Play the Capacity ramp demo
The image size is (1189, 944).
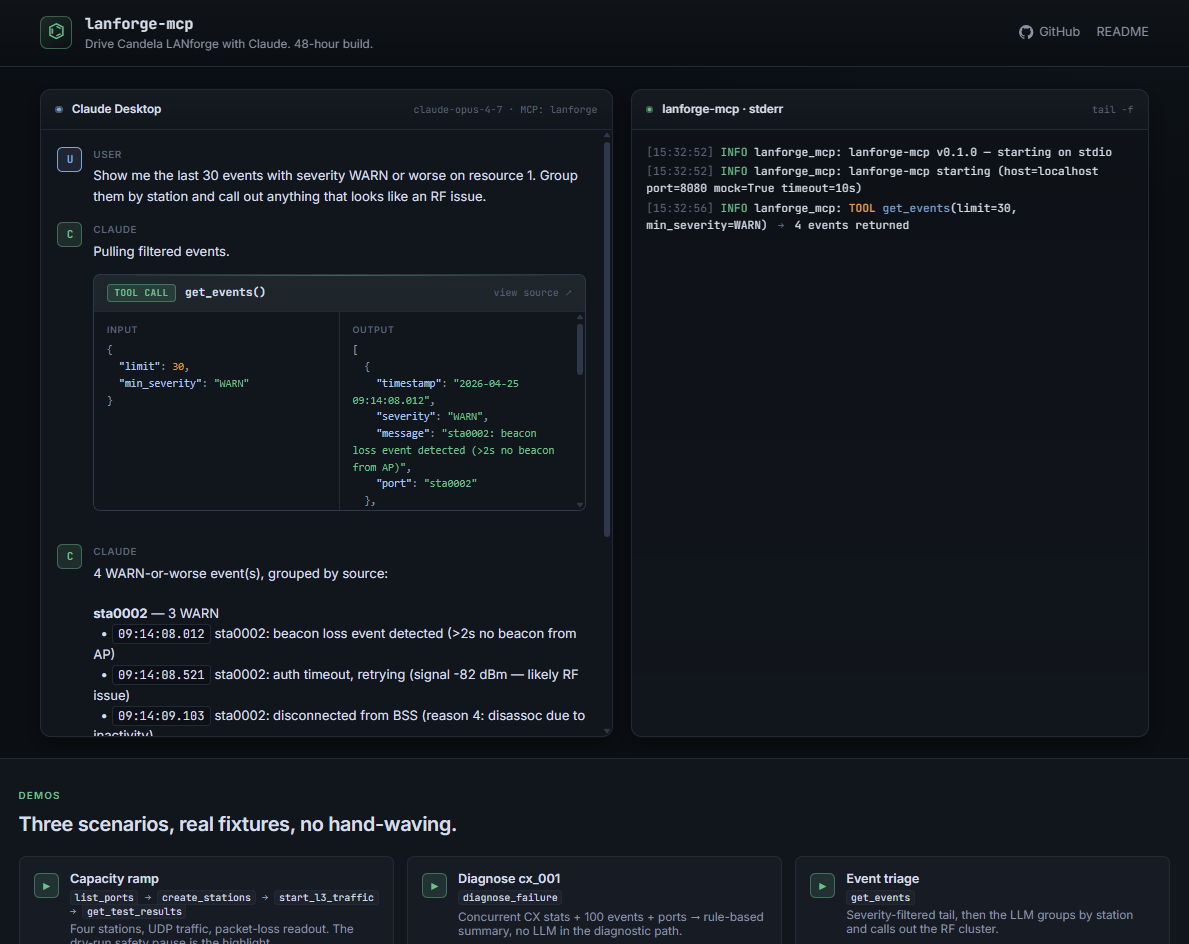click(46, 886)
